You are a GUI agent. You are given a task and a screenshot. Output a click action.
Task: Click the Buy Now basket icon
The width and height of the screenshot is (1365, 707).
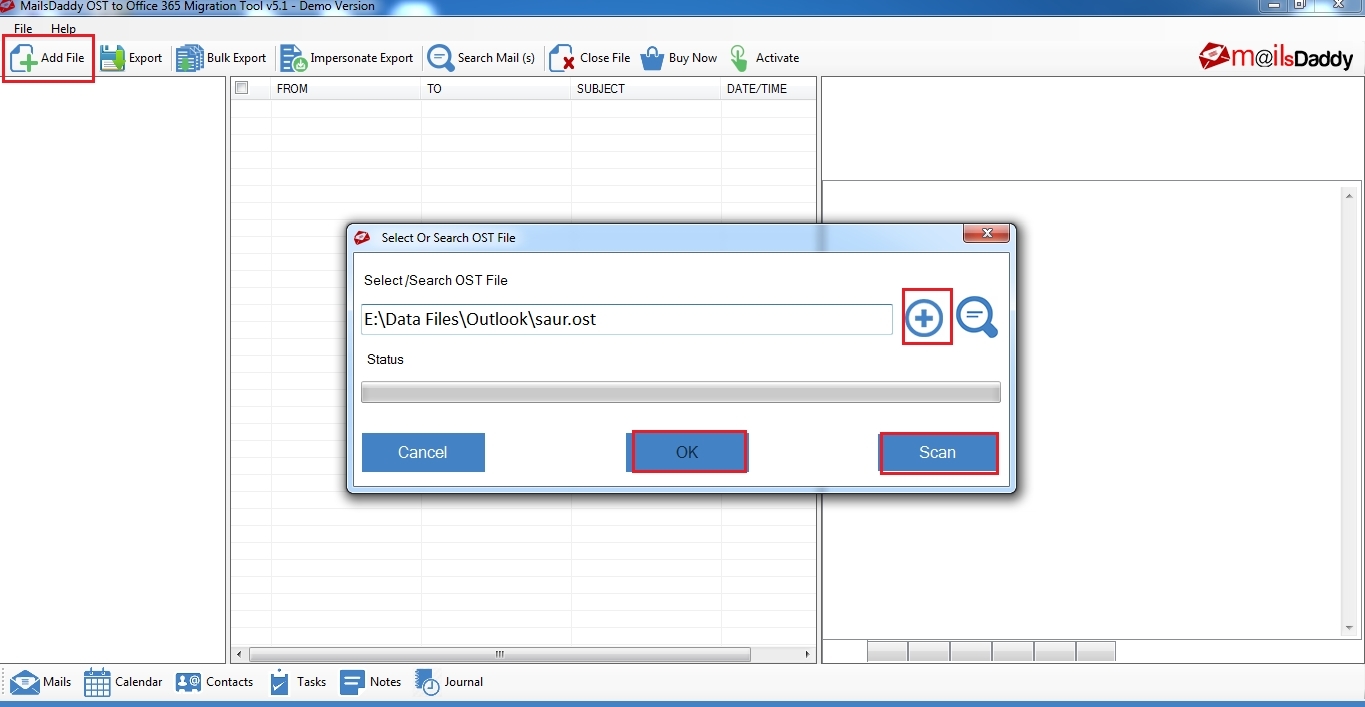click(x=652, y=58)
